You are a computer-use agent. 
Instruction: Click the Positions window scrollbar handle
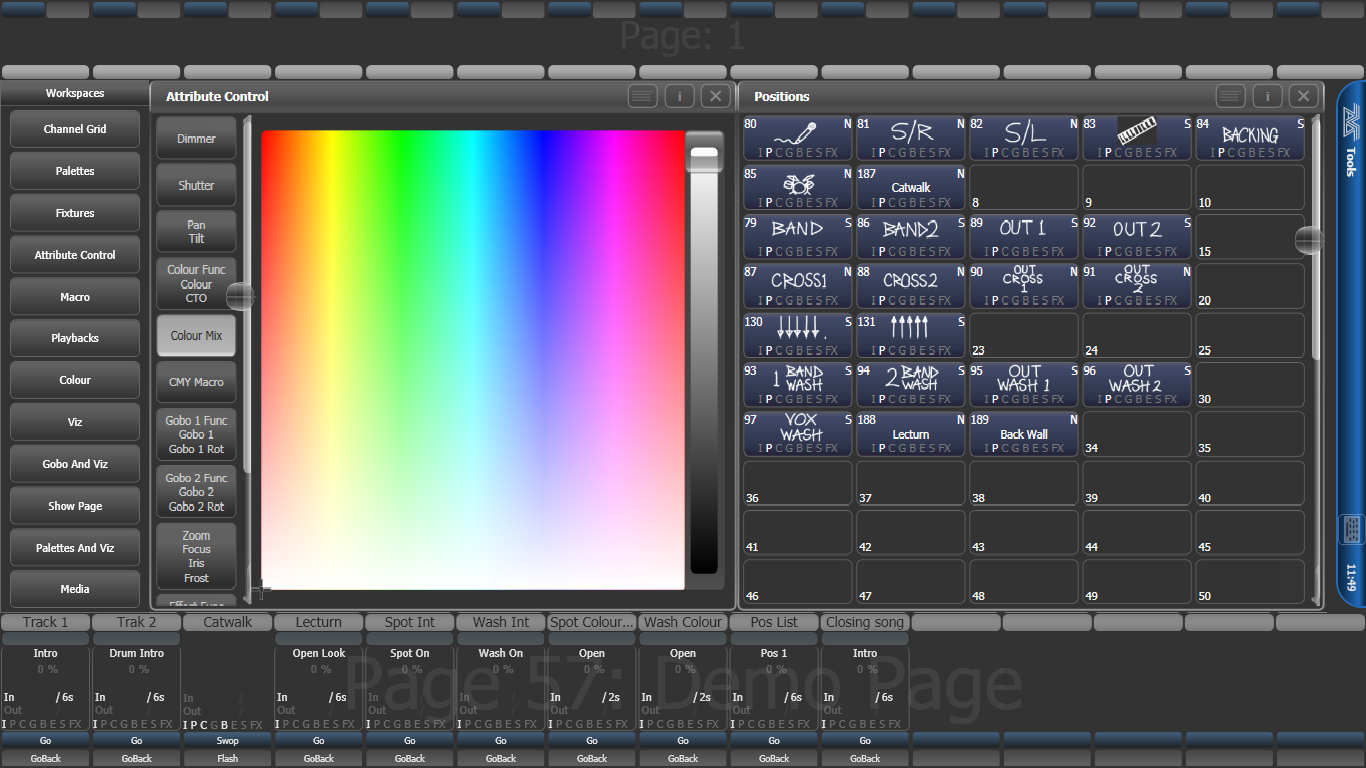click(1309, 240)
